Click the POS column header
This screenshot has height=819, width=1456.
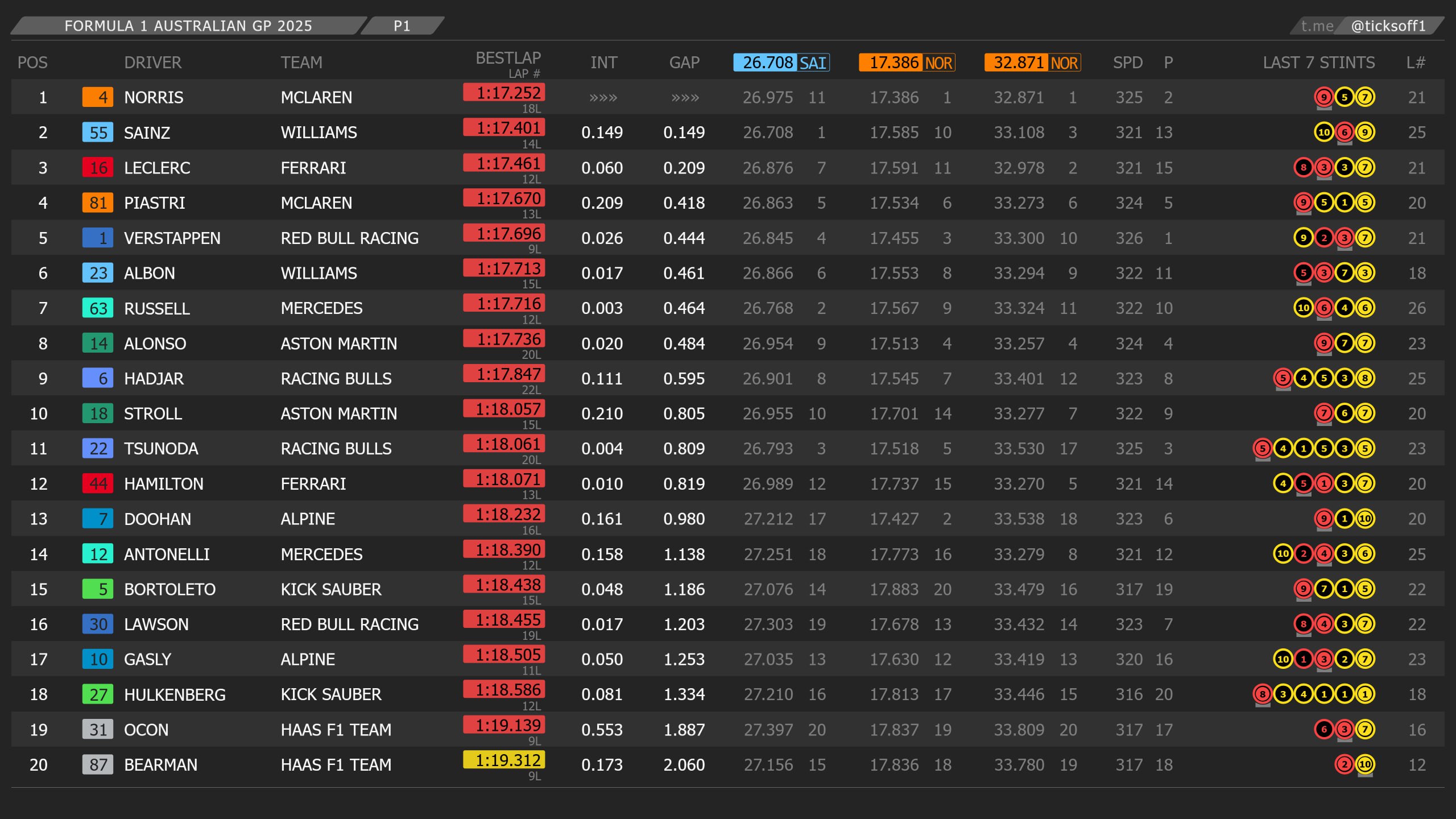[32, 63]
